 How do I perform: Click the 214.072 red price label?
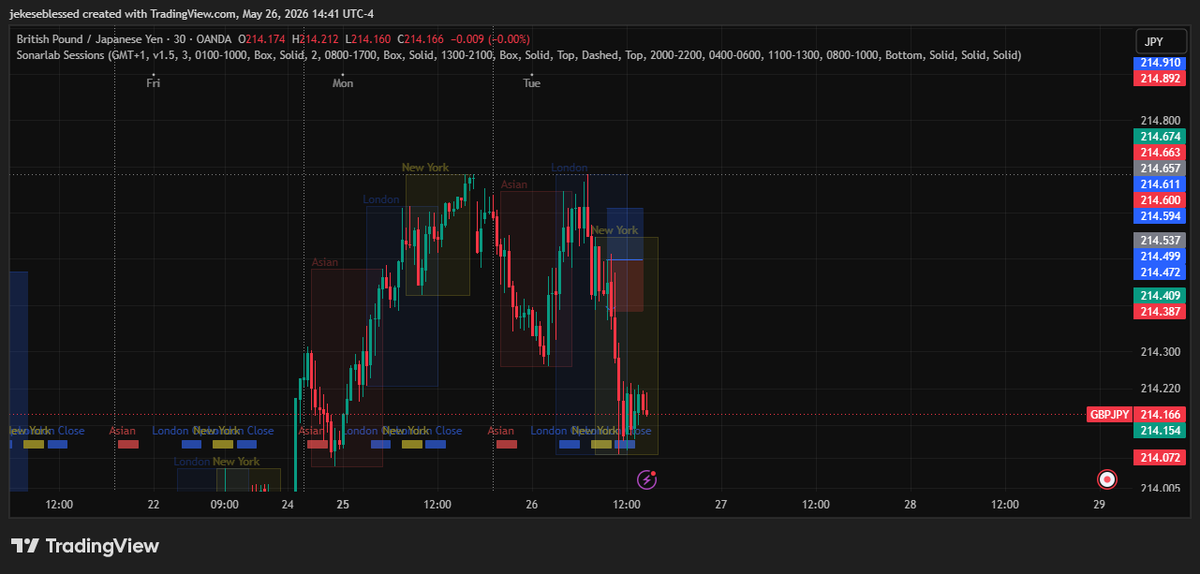click(1160, 457)
